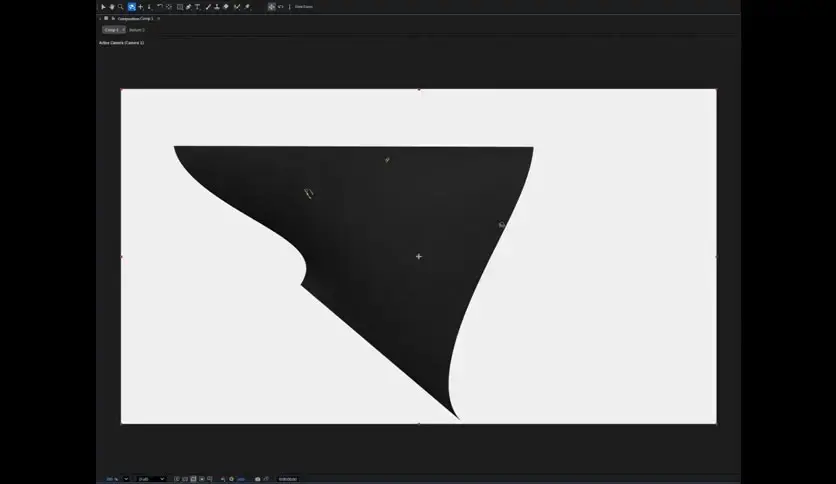Select the Brush tool
Screen dimensions: 836x484
coord(208,7)
